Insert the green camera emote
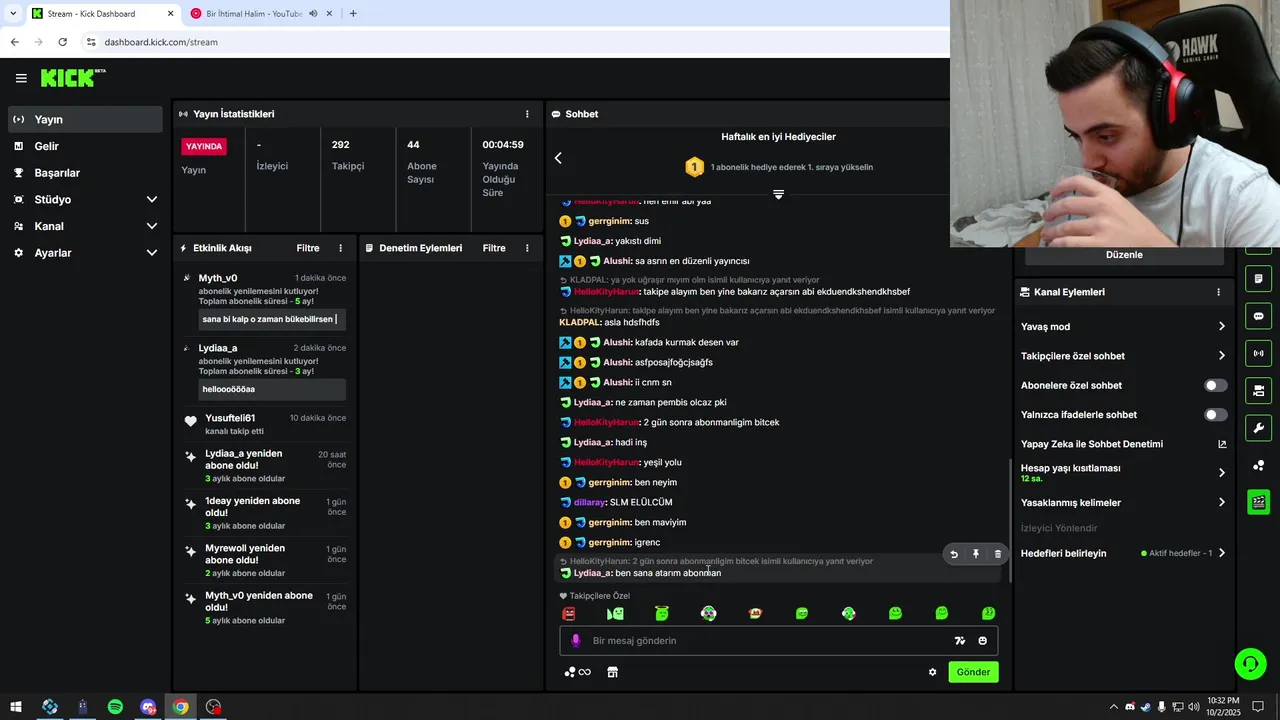Image resolution: width=1280 pixels, height=720 pixels. coord(615,613)
